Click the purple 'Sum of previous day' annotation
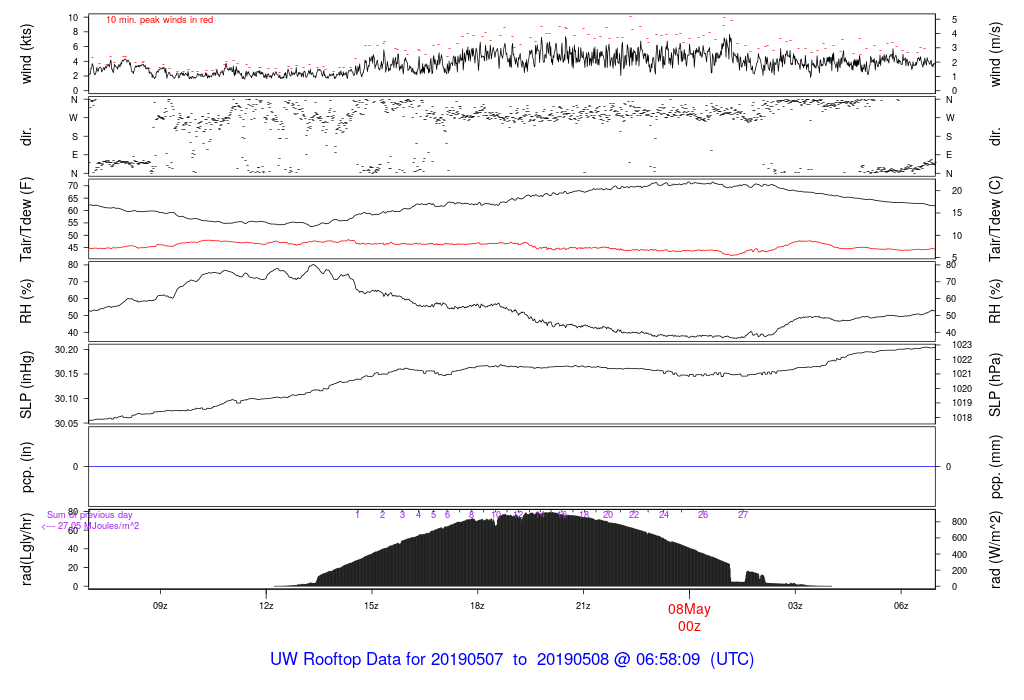1024x700 pixels. pyautogui.click(x=90, y=515)
